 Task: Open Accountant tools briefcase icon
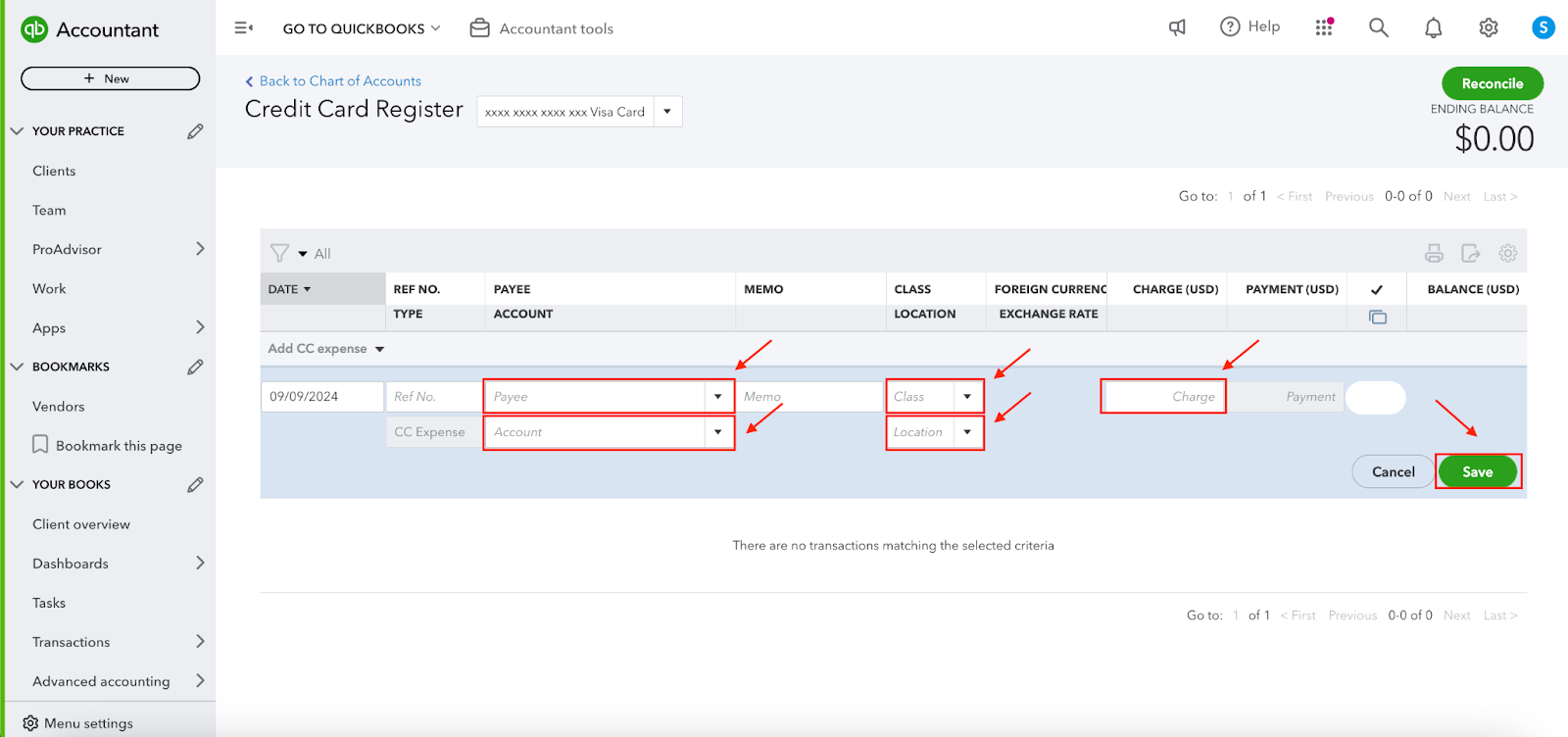(x=480, y=28)
